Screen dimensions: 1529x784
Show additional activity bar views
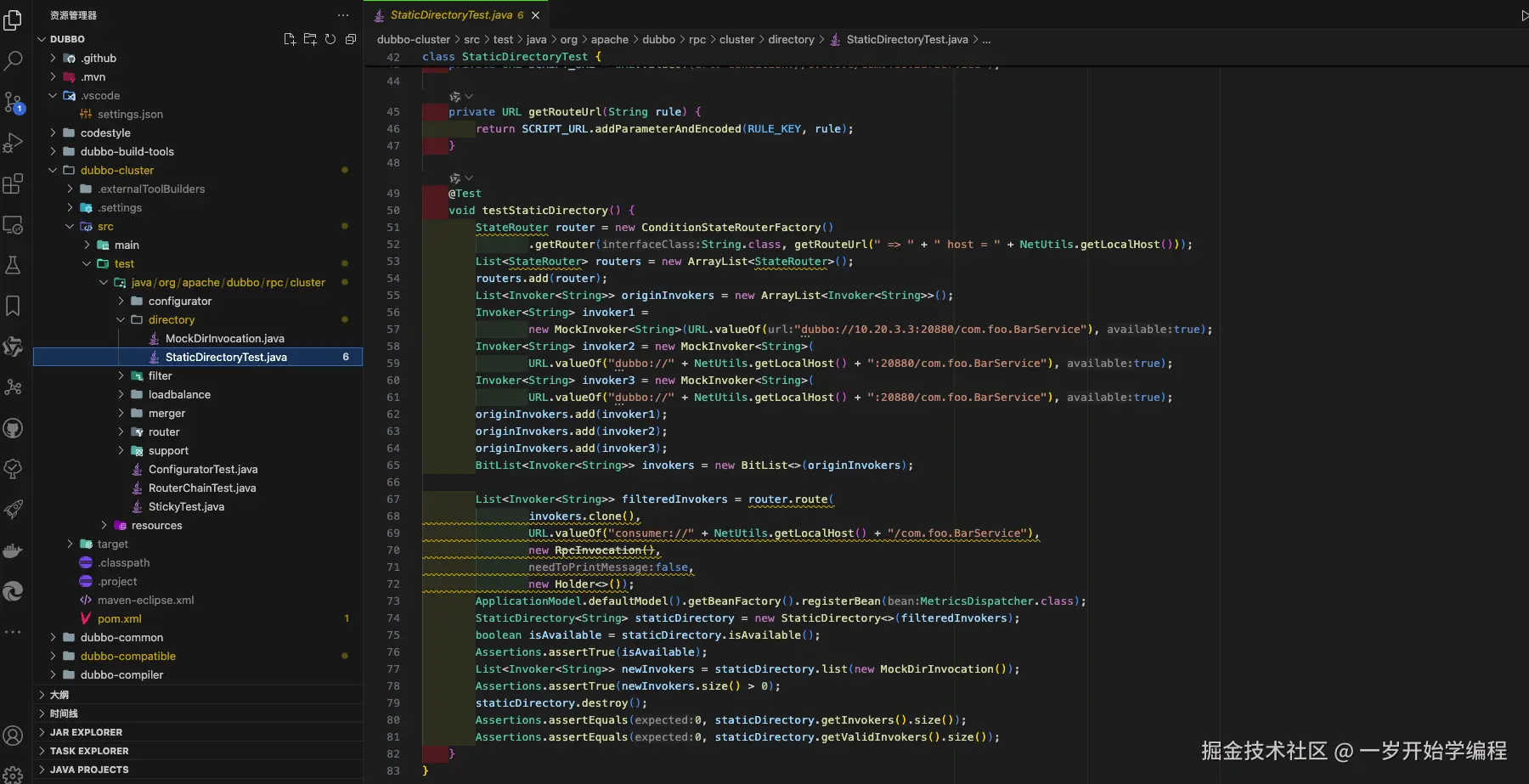pos(13,632)
